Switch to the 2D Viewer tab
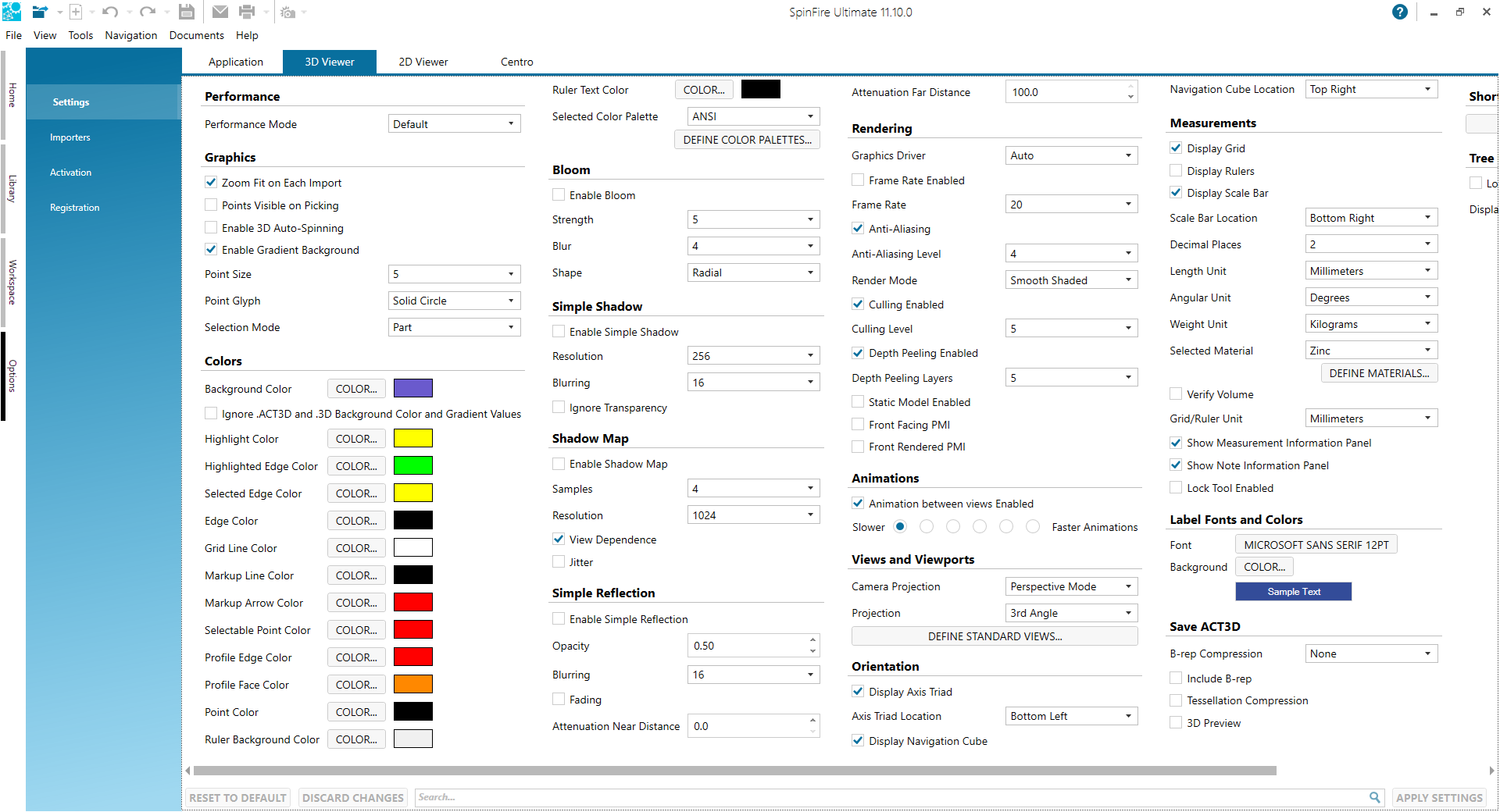The width and height of the screenshot is (1500, 812). 423,62
